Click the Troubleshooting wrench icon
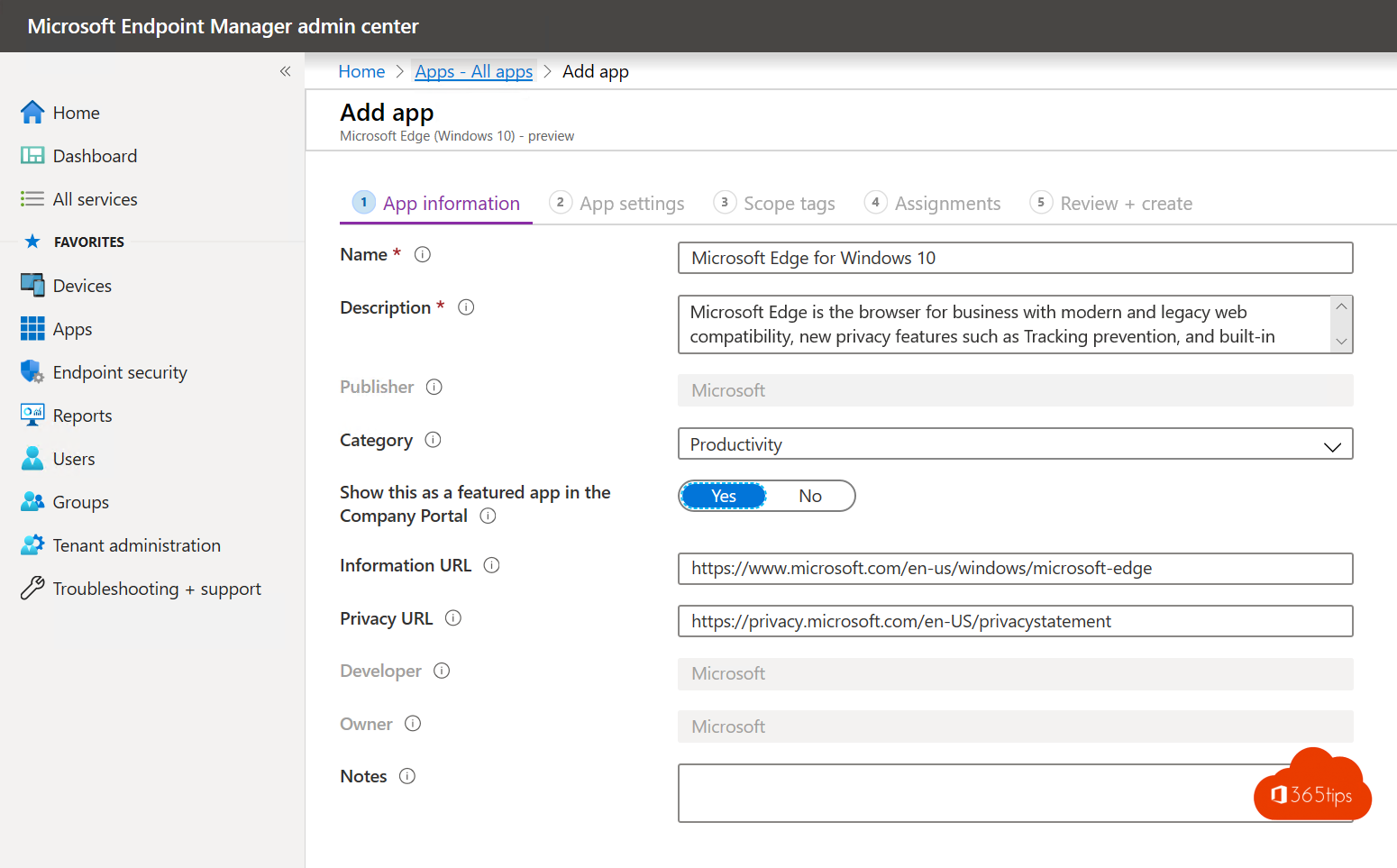The width and height of the screenshot is (1397, 868). 32,588
